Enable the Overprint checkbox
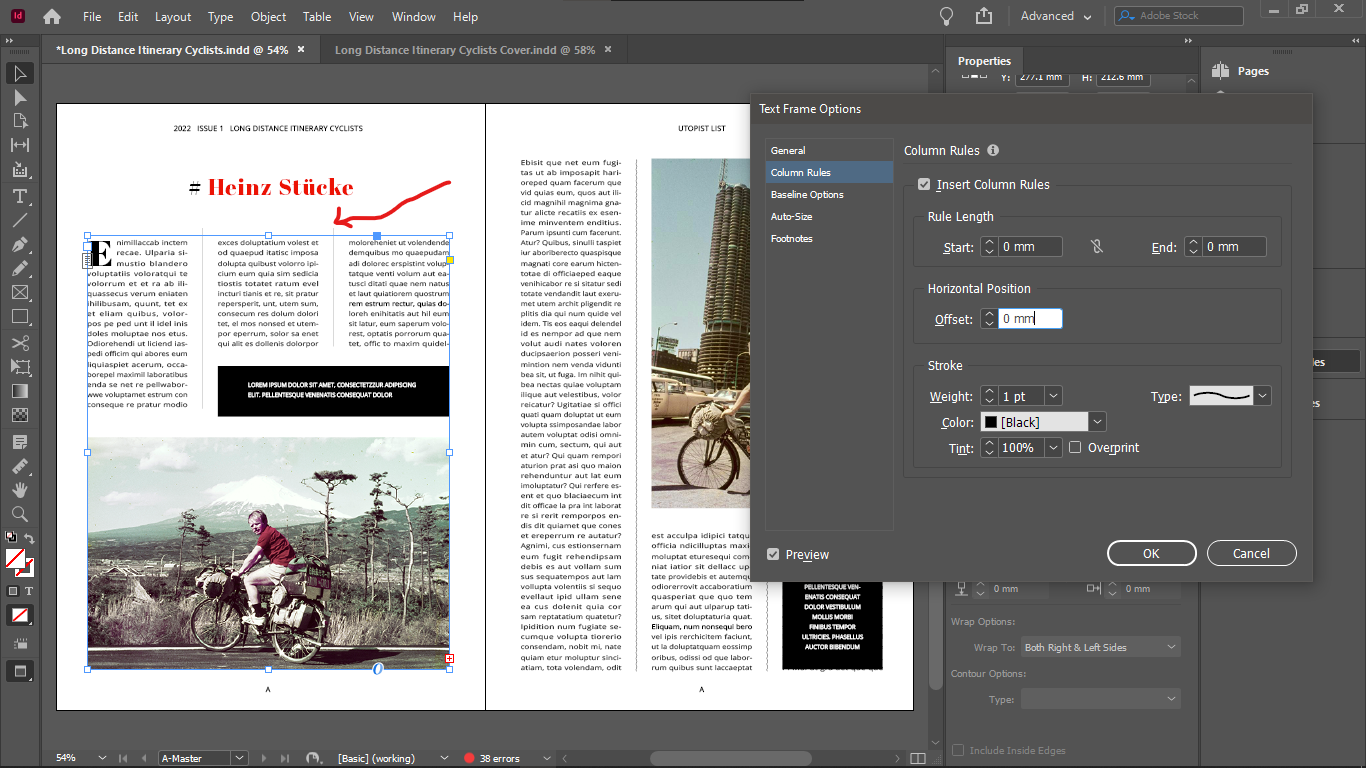Screen dimensions: 1366x768 [1075, 448]
